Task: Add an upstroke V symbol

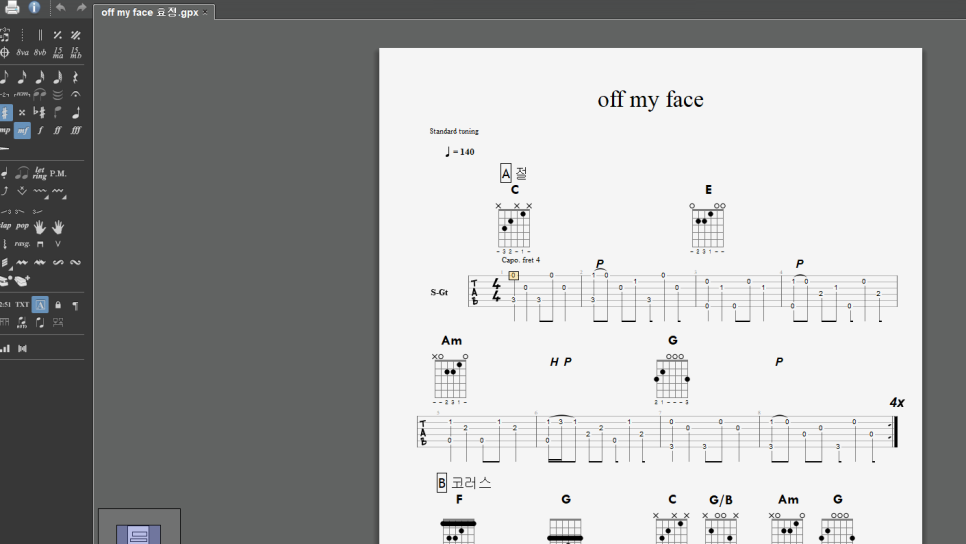Action: point(58,244)
